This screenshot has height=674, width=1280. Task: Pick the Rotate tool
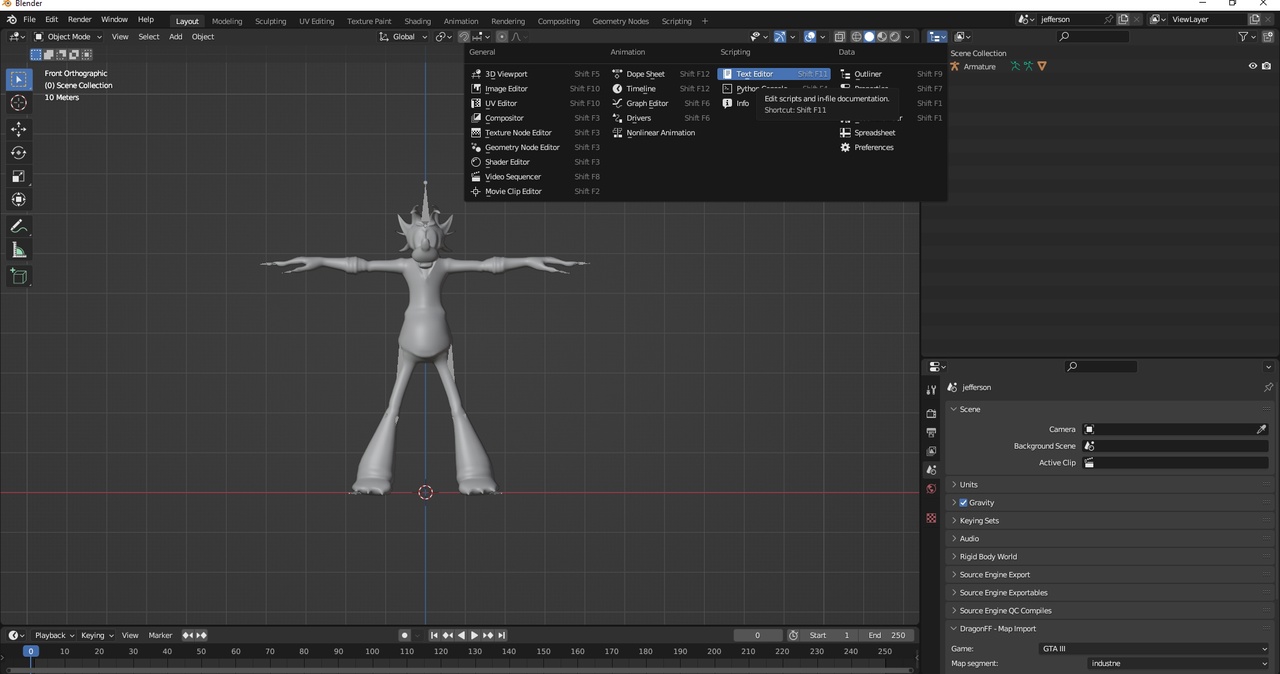coord(19,153)
